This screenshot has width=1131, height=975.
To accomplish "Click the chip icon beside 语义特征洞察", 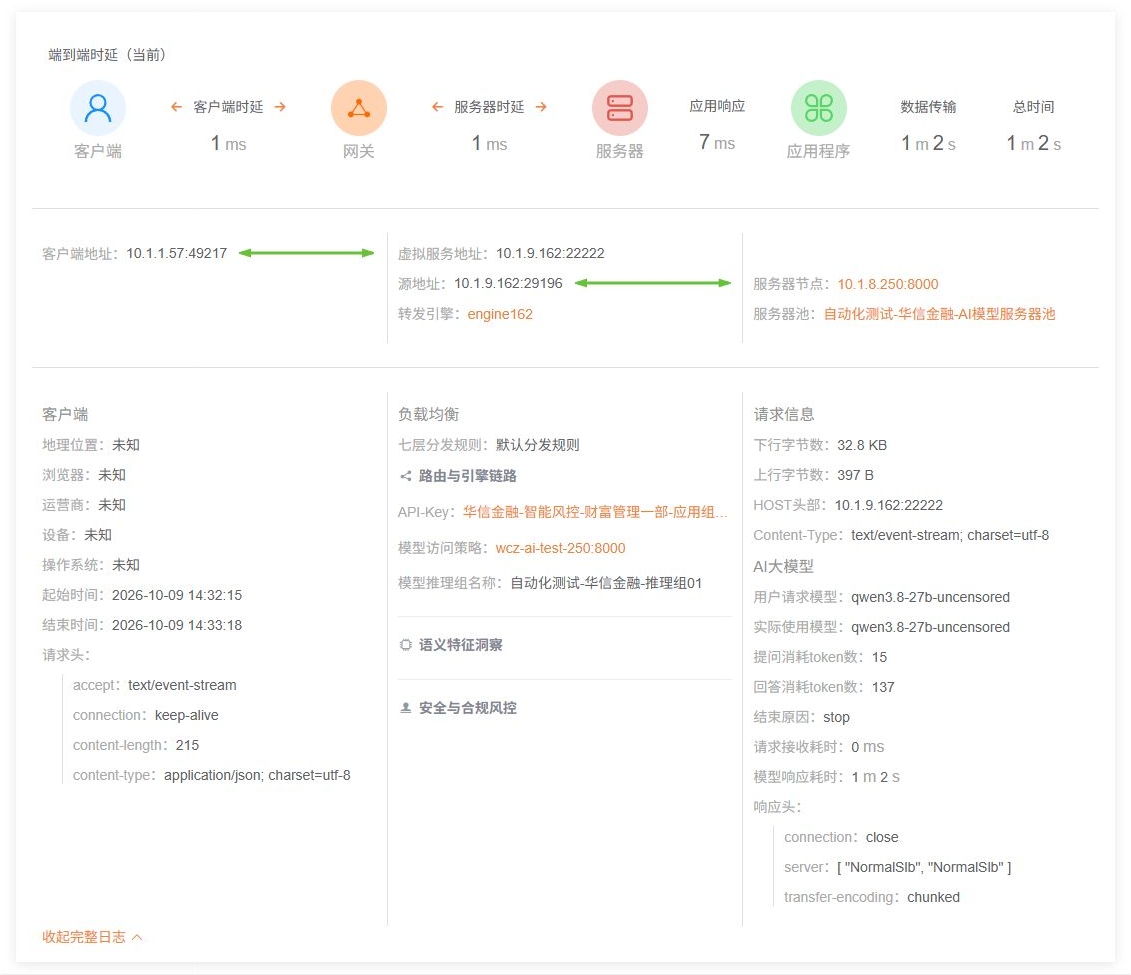I will [x=405, y=645].
